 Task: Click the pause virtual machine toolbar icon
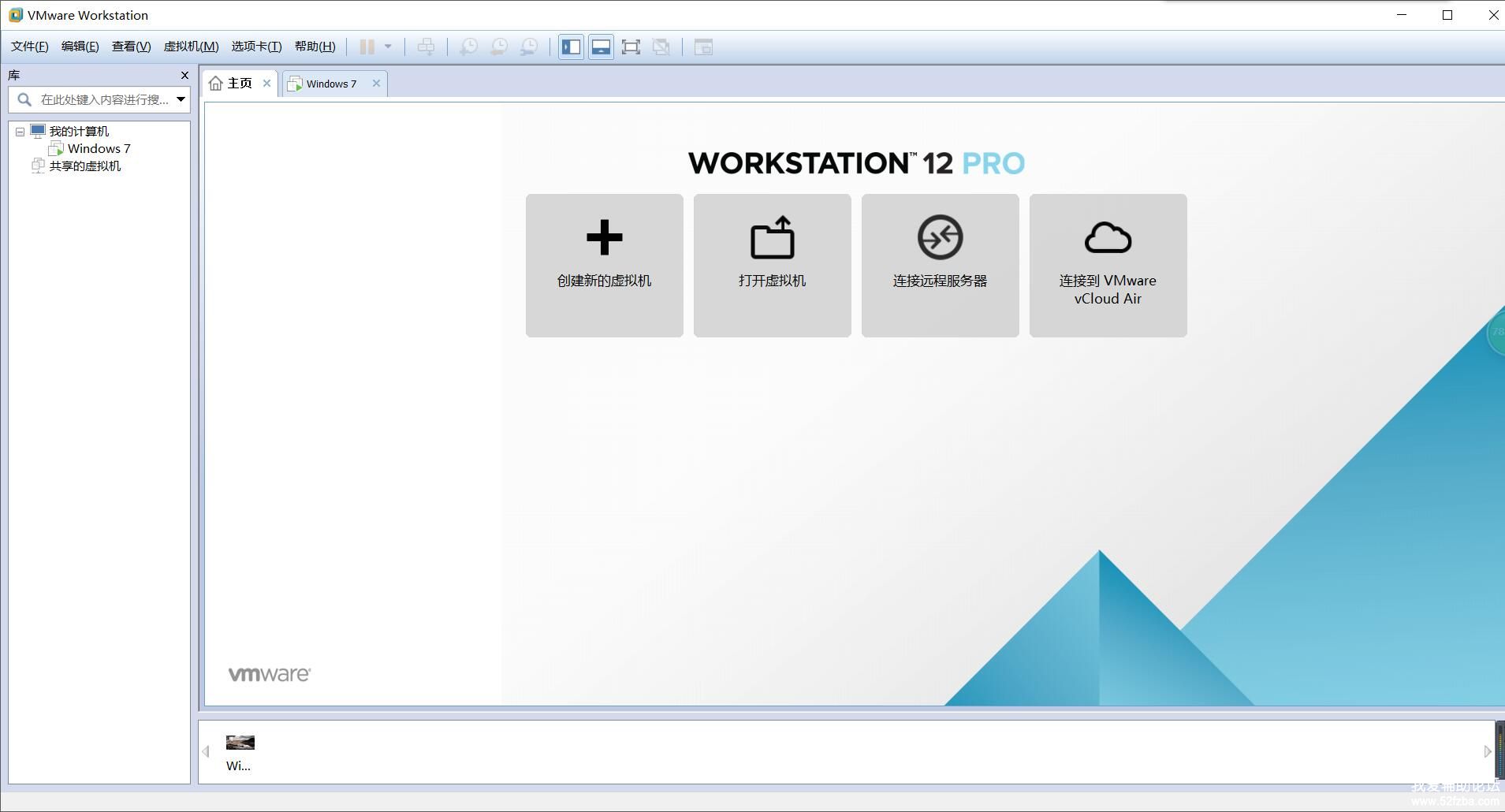[367, 47]
